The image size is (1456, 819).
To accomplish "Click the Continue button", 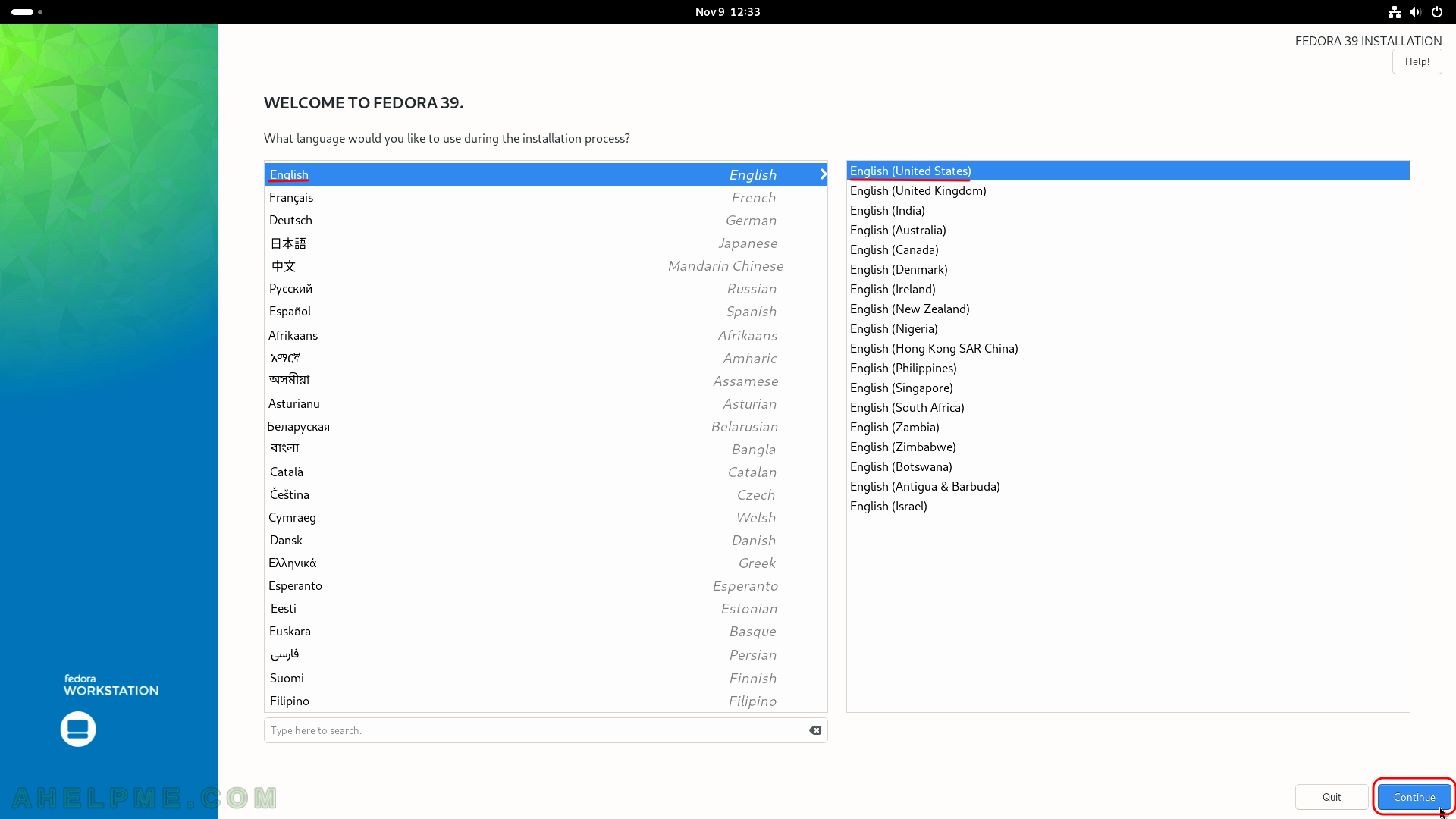I will 1414,797.
